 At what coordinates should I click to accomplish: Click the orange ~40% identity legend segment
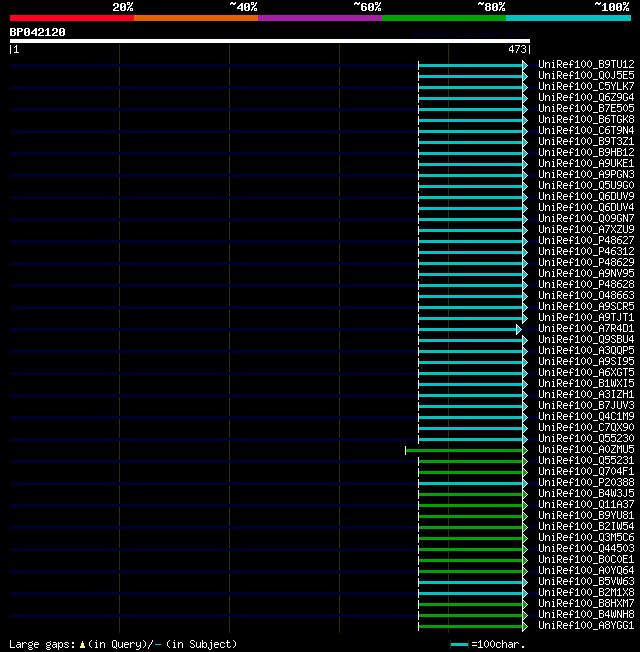tap(196, 18)
